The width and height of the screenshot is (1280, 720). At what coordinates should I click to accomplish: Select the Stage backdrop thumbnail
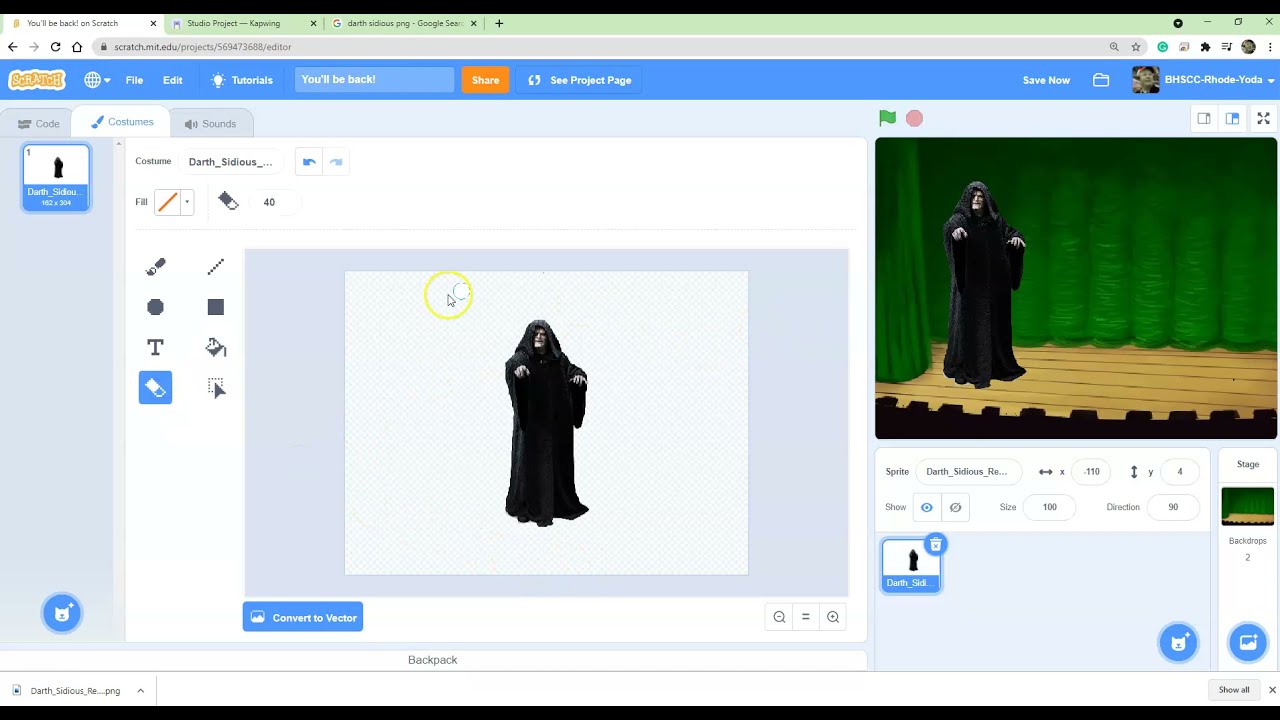click(x=1247, y=506)
